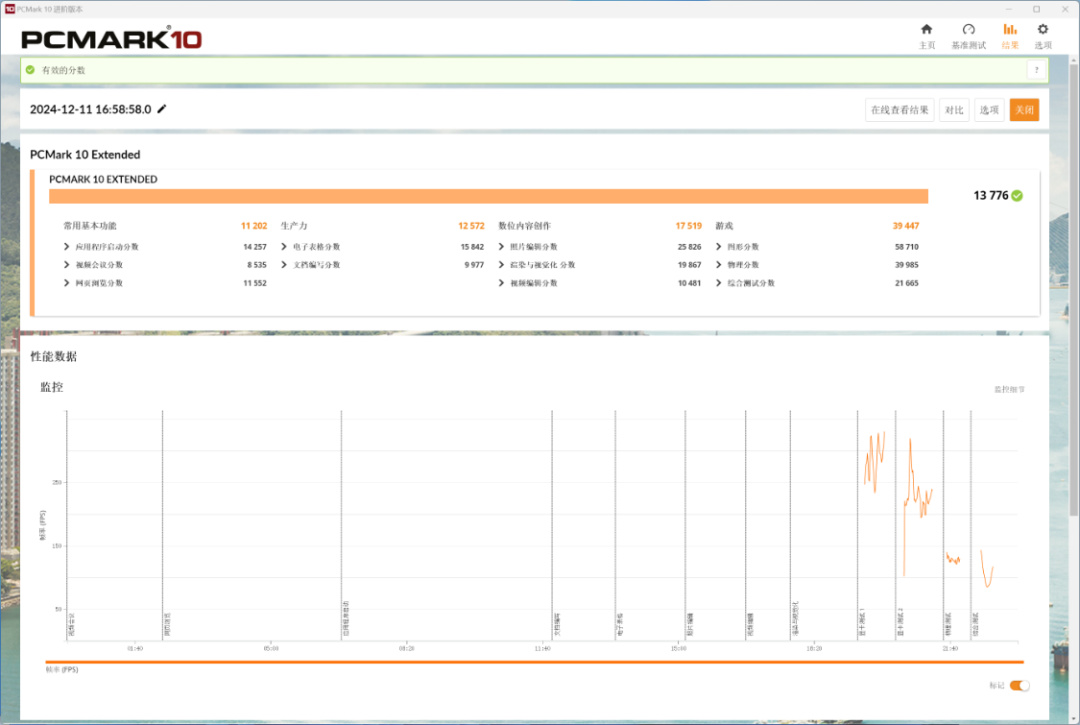Click the 性能数据 heading
Screen dimensions: 1080x725
[54, 357]
